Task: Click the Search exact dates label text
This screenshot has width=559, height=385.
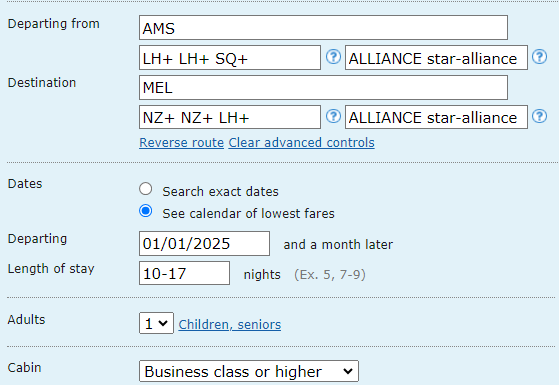Action: point(220,192)
